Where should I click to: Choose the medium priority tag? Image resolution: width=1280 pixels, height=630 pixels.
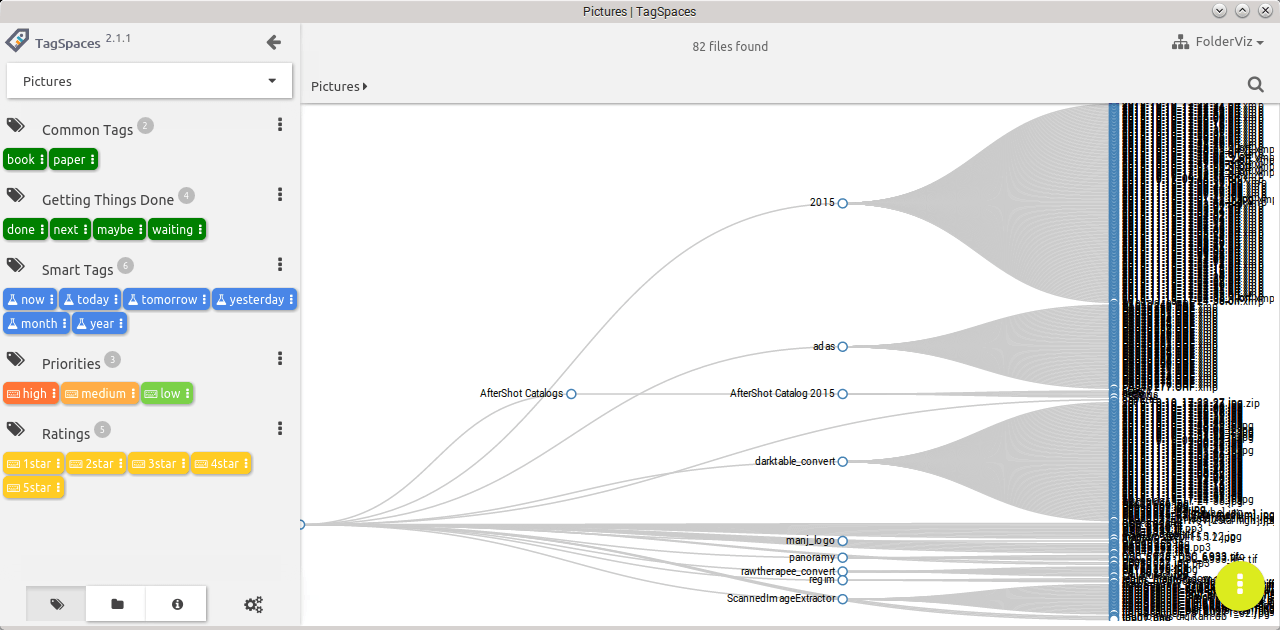pos(100,393)
